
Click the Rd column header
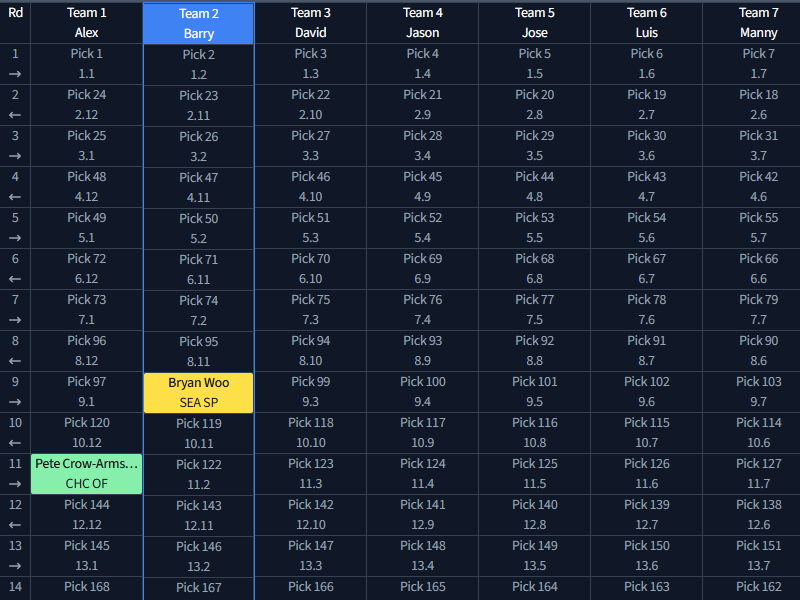coord(15,23)
